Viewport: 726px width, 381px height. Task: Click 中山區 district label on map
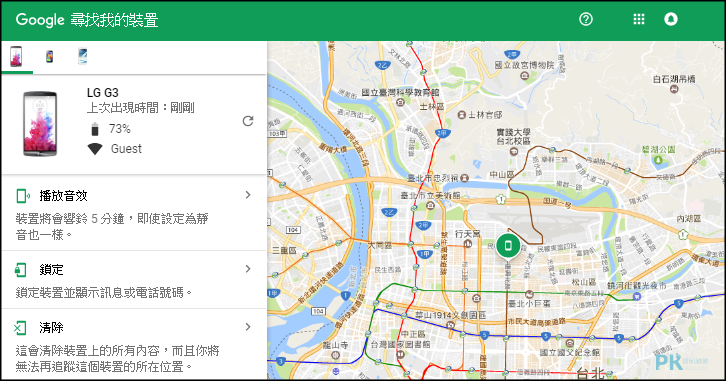pyautogui.click(x=502, y=175)
